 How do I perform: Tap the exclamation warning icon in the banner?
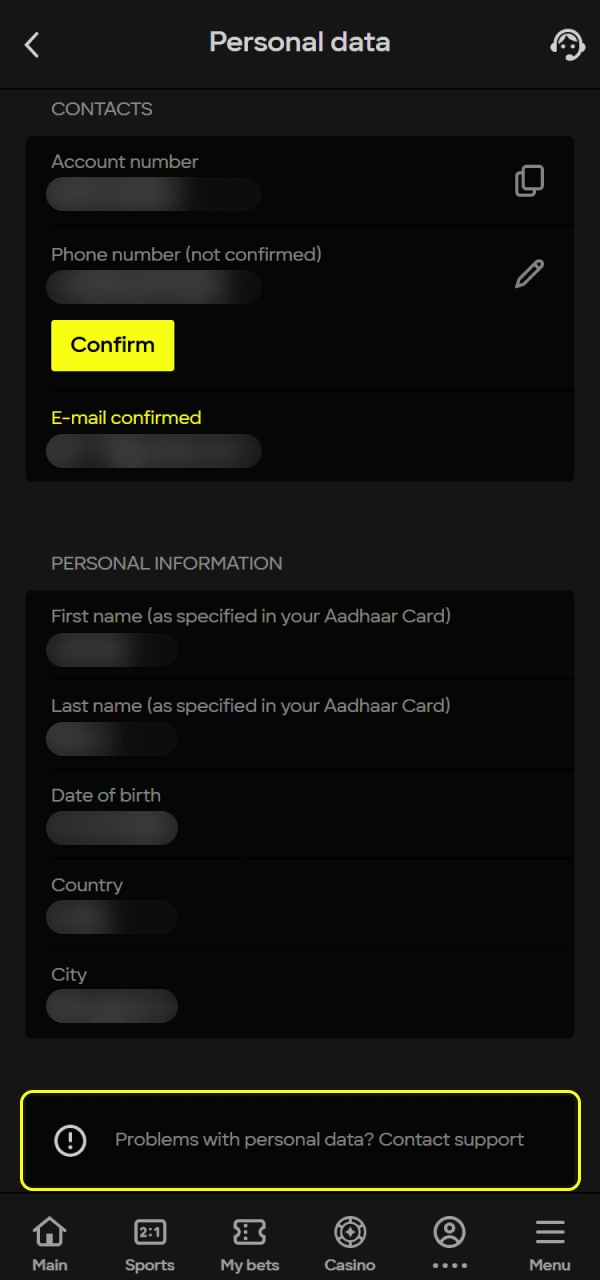click(x=70, y=1140)
